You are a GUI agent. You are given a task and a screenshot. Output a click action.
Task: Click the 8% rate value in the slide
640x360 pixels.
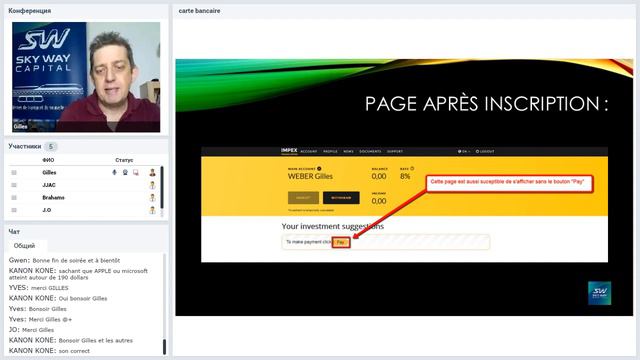405,176
